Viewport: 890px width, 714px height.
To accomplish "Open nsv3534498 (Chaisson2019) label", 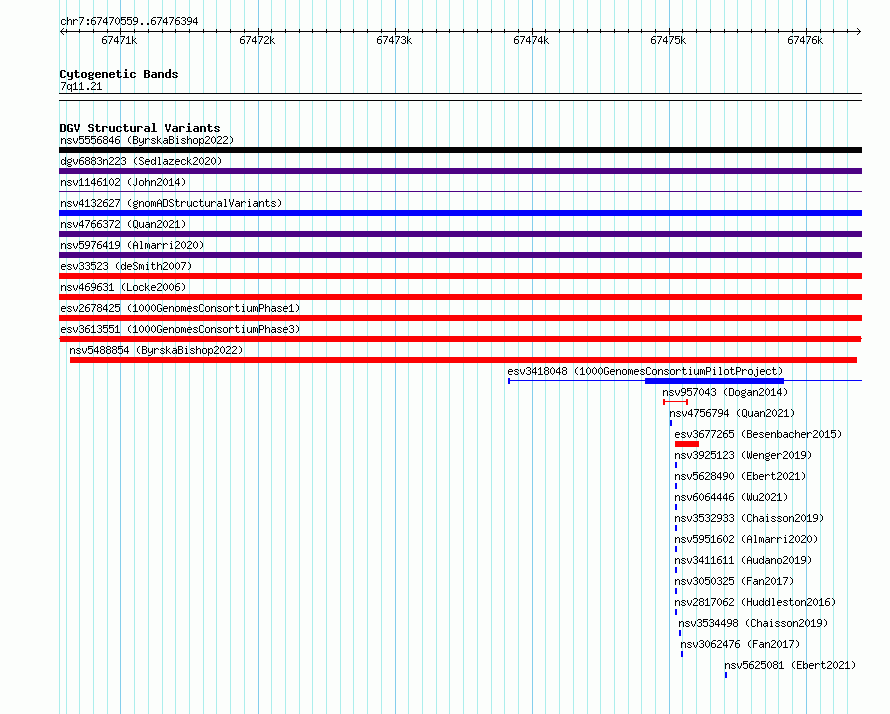I will coord(753,623).
